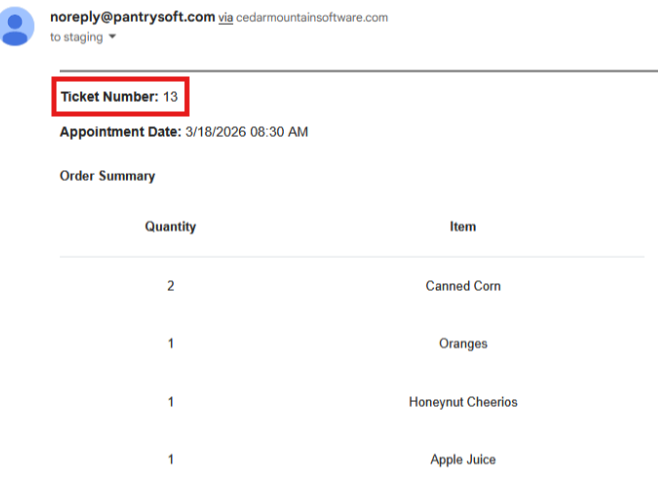658x482 pixels.
Task: Select the appointment date 3/18/2026 08:30 AM
Action: point(246,132)
